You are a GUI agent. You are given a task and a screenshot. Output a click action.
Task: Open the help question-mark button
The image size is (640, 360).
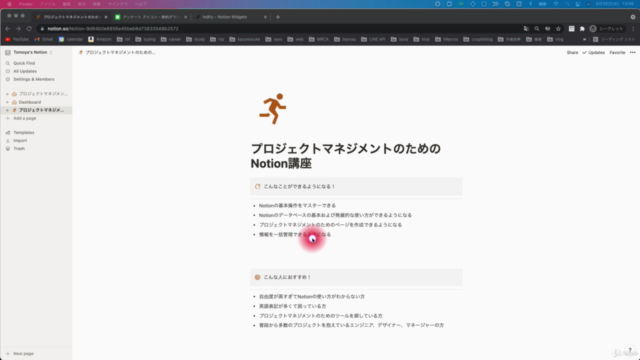(630, 350)
